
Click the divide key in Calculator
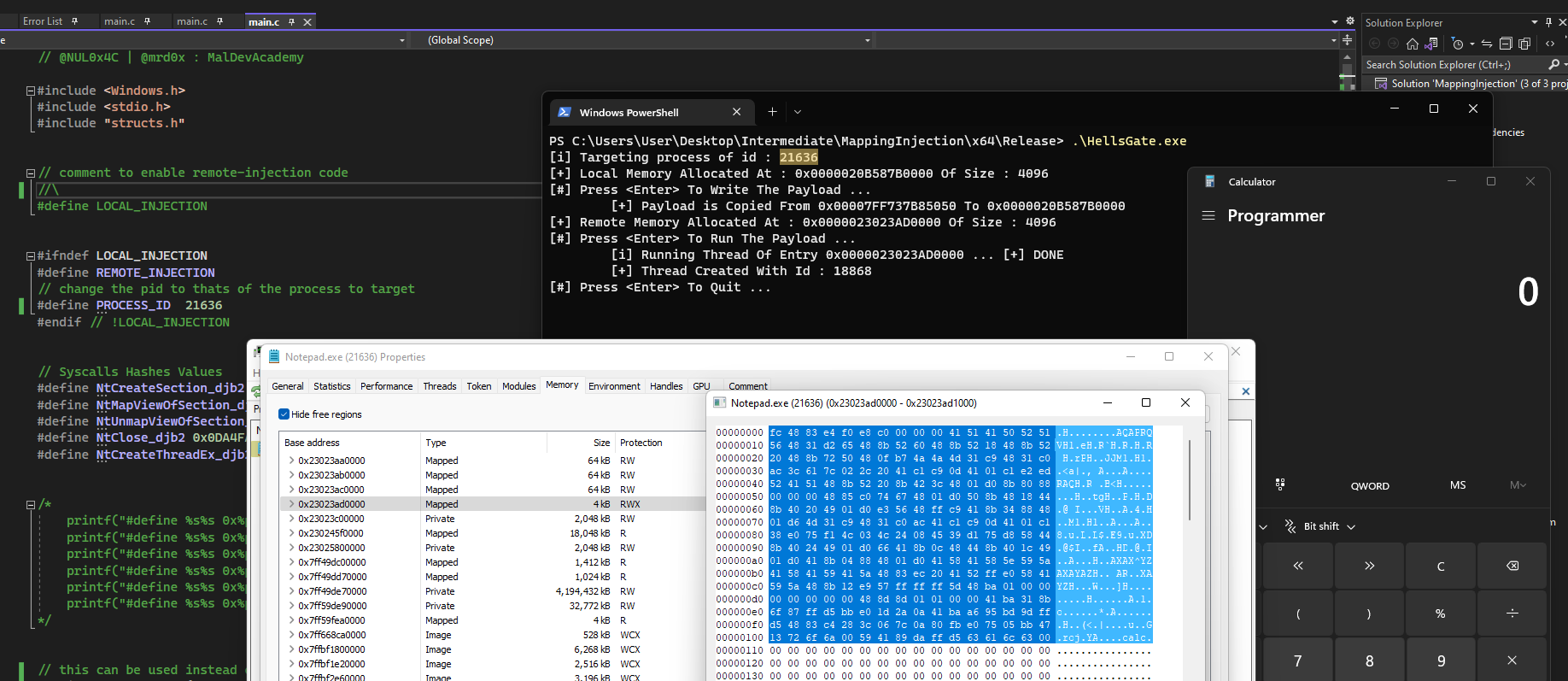point(1512,613)
